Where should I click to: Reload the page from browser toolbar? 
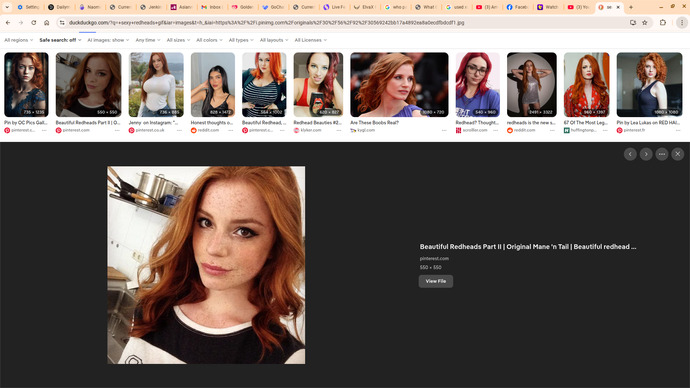point(33,22)
